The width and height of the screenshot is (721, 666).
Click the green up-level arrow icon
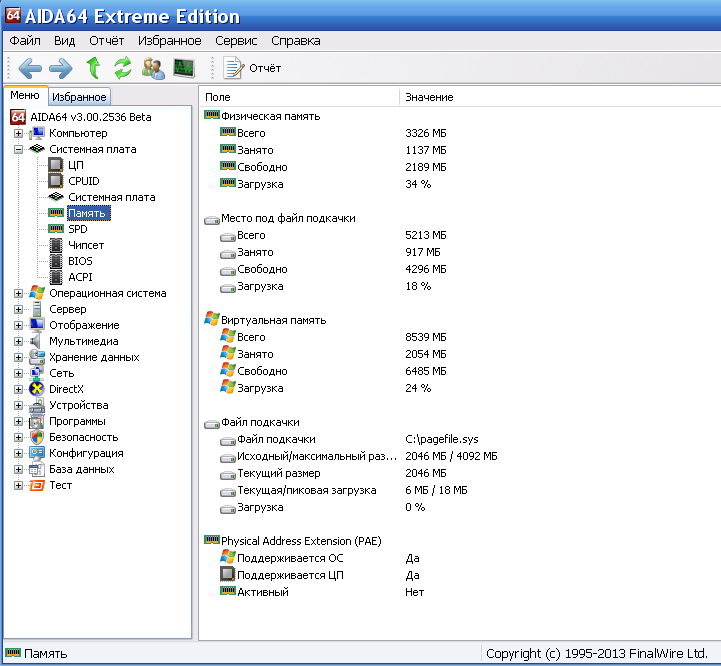click(94, 68)
